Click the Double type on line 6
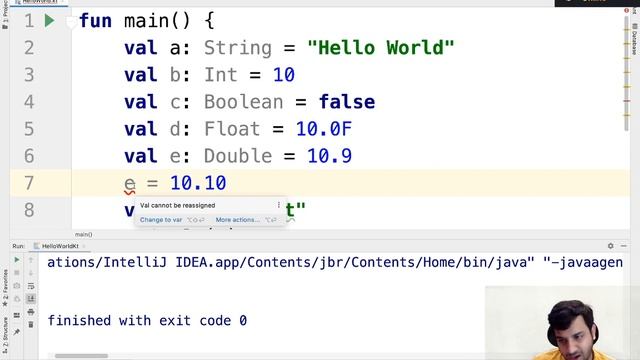Screen dimensions: 640x360 tap(238, 156)
